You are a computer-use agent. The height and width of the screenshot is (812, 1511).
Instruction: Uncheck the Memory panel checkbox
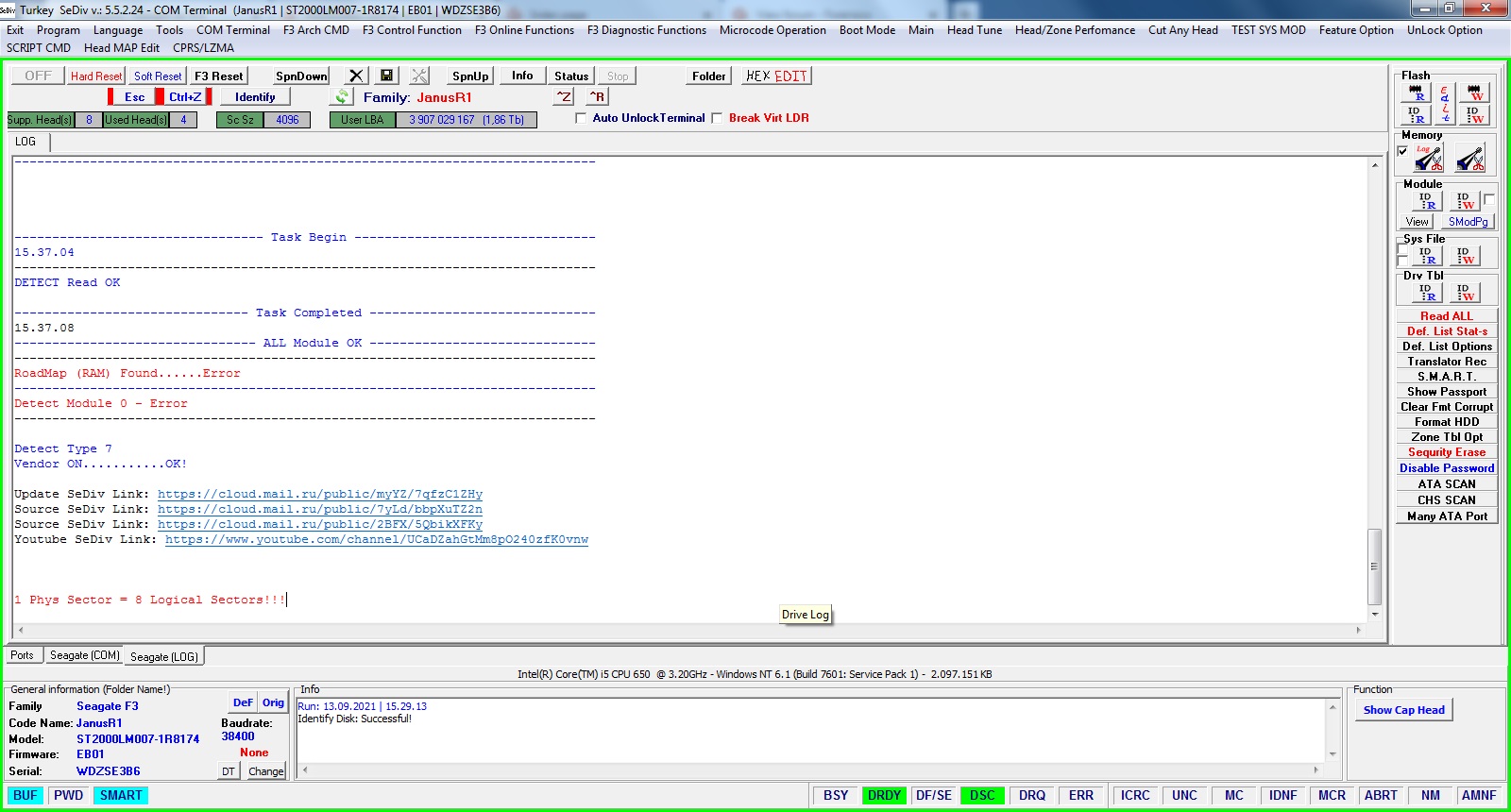tap(1402, 150)
